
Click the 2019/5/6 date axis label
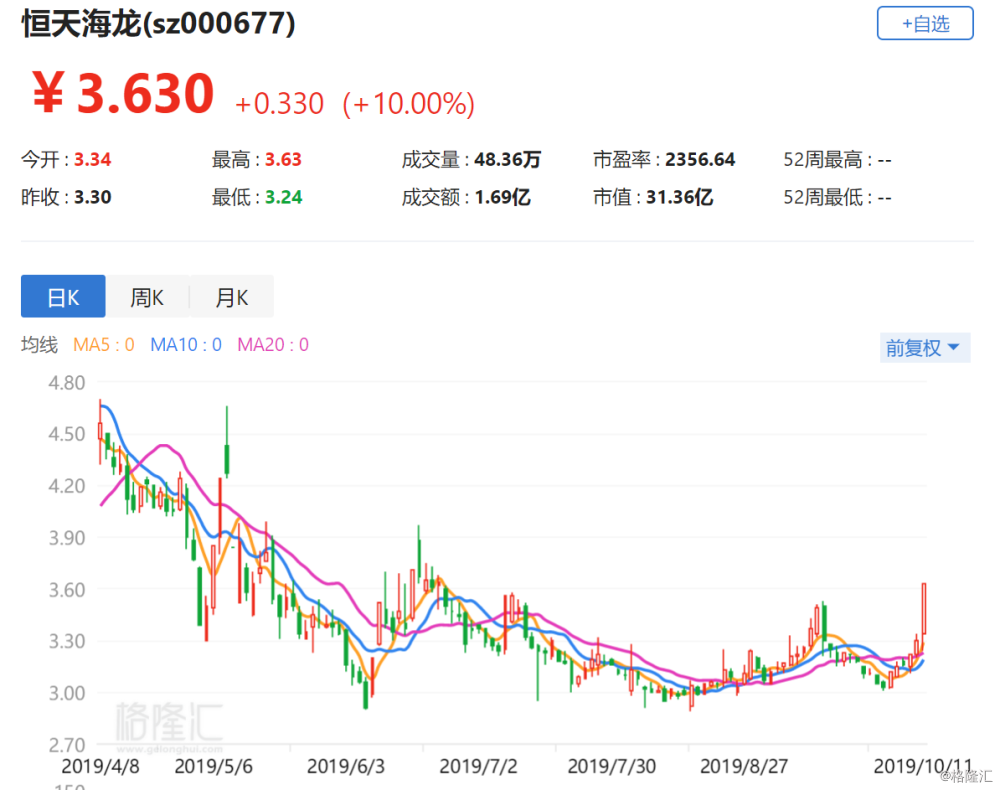tap(214, 766)
